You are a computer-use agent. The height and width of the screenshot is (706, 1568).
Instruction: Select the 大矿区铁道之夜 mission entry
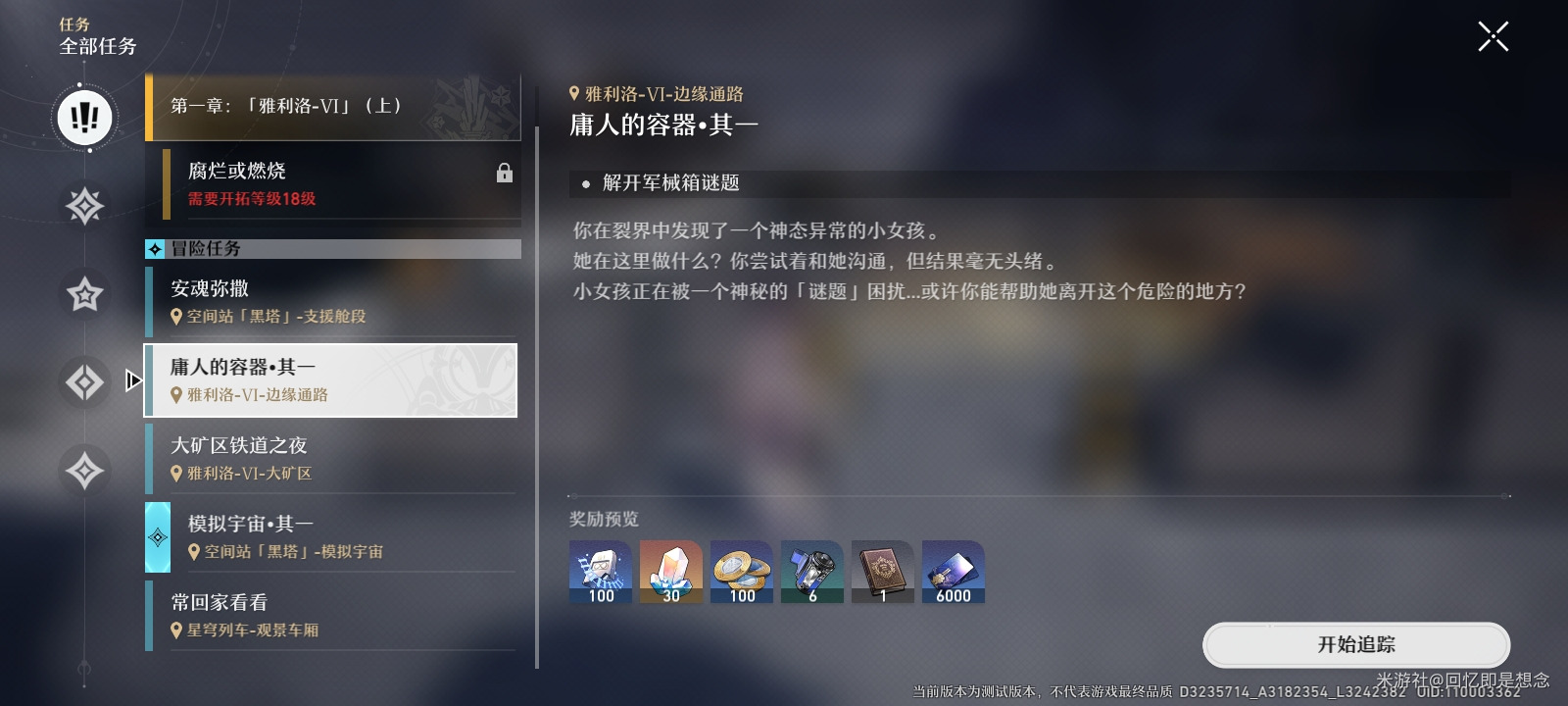331,459
